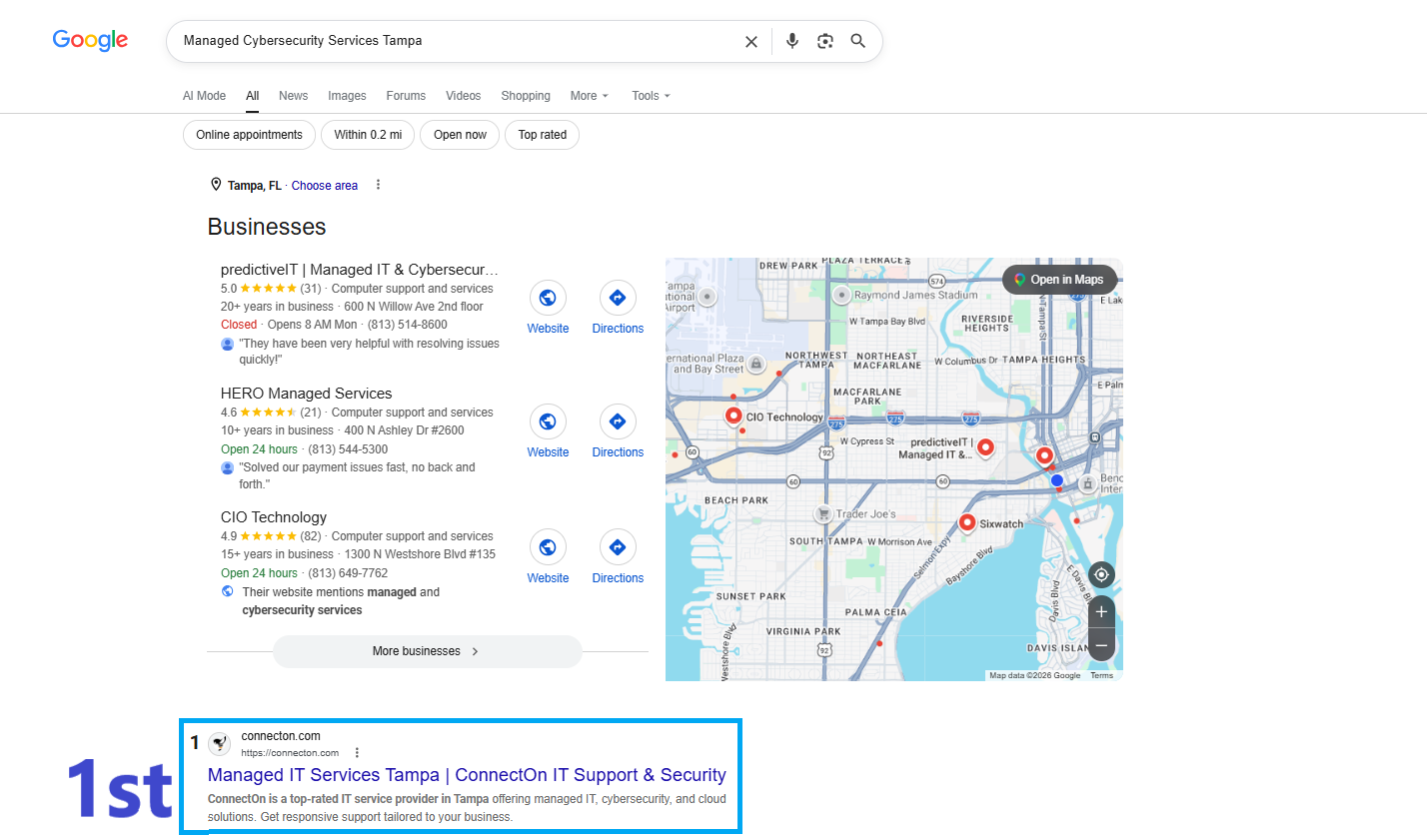Screen dimensions: 1427x840
Task: Visit CIO Technology website via globe icon
Action: (x=548, y=546)
